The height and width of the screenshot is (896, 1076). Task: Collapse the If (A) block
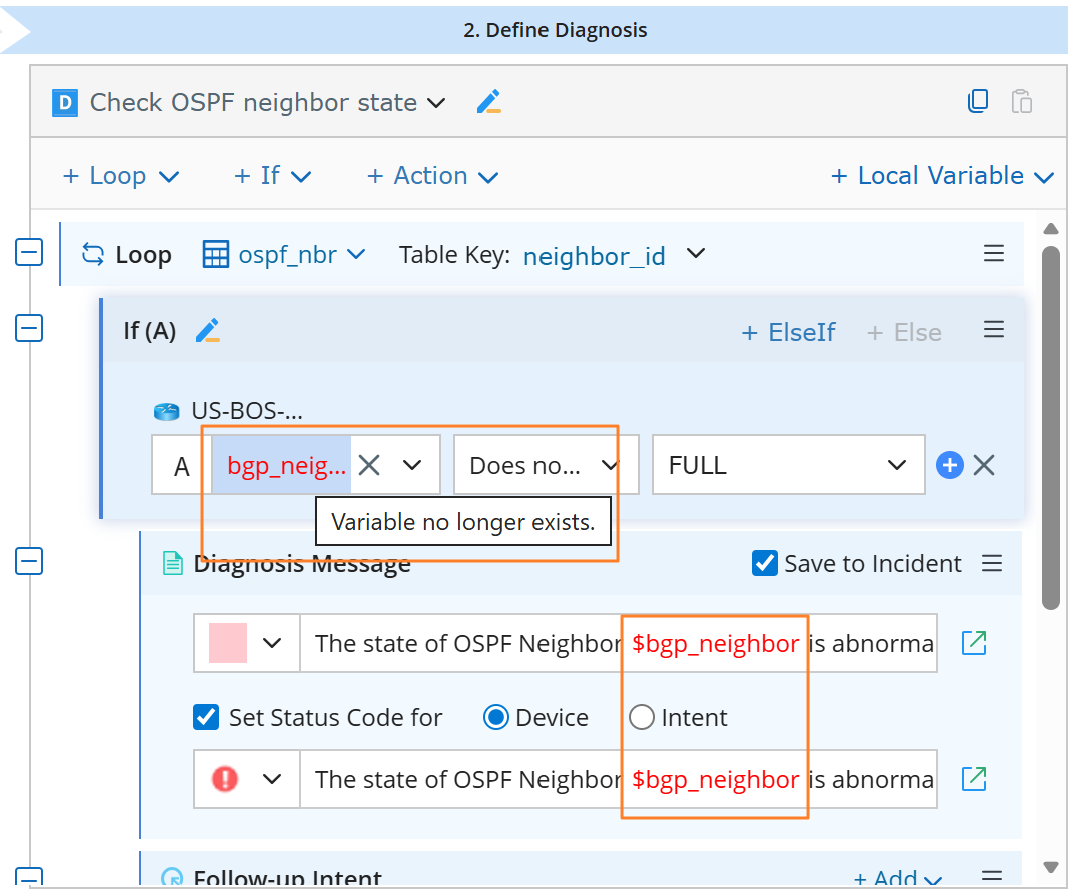pos(29,328)
